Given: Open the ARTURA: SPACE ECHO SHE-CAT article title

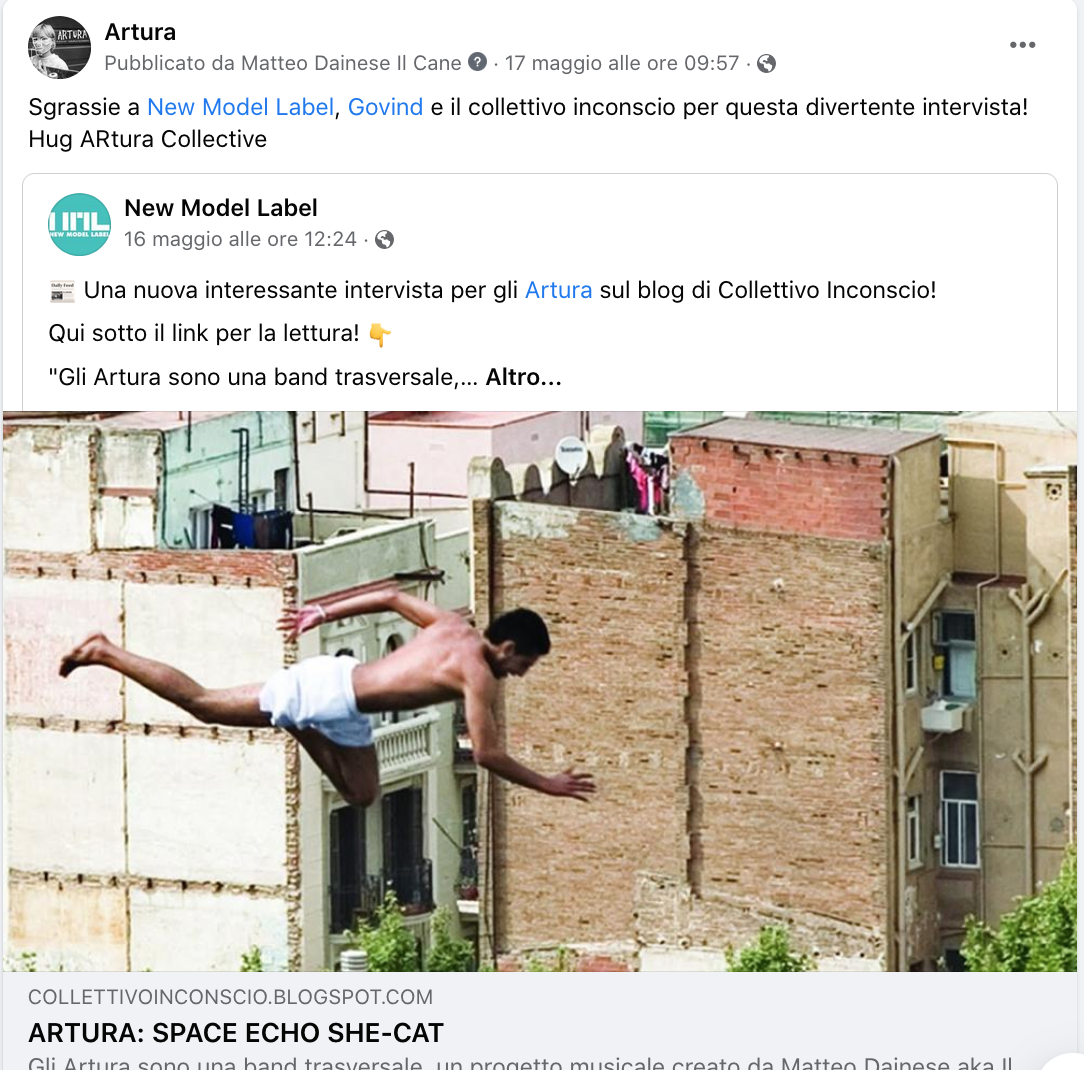Looking at the screenshot, I should pyautogui.click(x=236, y=1033).
